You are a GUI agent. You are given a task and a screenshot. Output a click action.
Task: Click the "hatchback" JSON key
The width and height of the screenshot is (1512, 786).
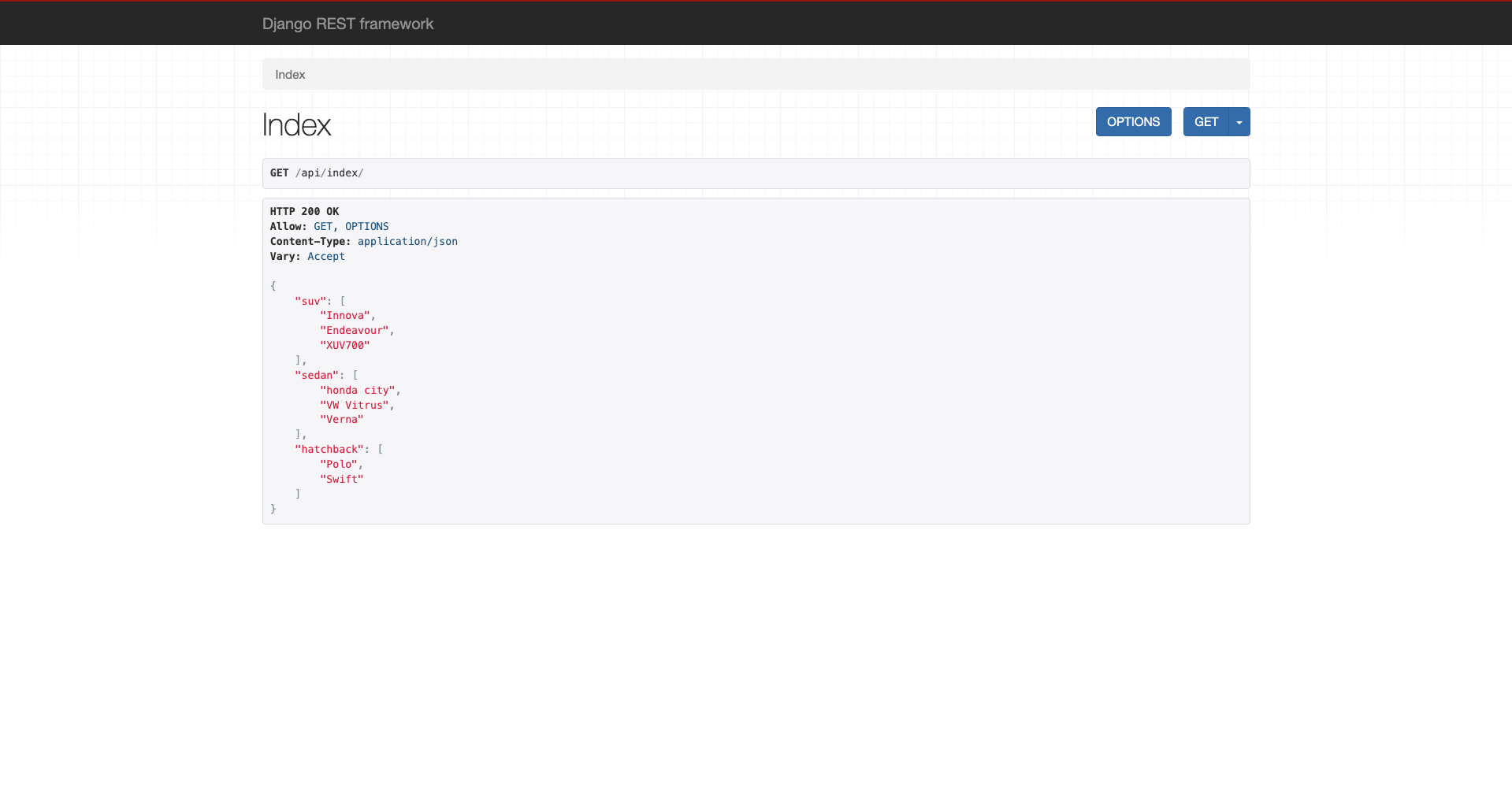point(329,450)
